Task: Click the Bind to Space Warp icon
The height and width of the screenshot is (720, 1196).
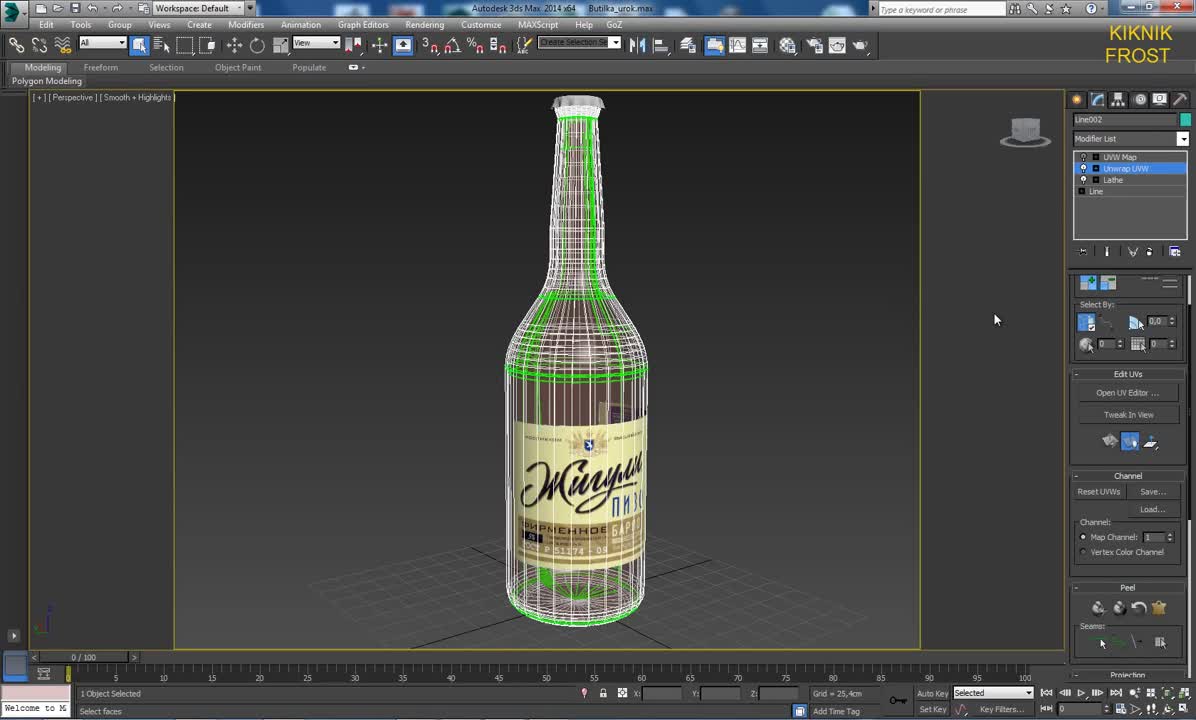Action: click(63, 46)
